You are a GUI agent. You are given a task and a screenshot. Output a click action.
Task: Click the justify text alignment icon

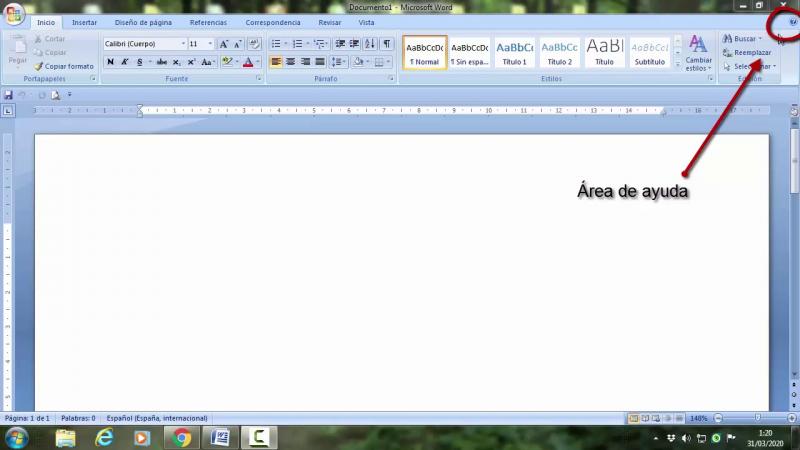pyautogui.click(x=320, y=62)
